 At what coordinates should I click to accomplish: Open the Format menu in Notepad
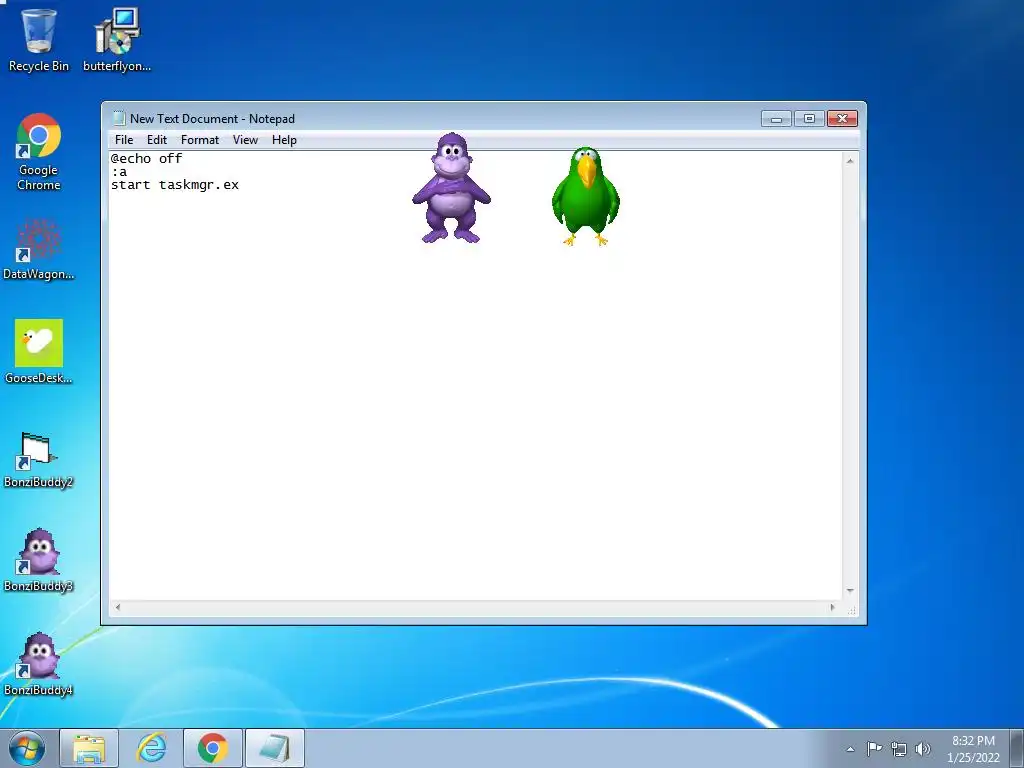[200, 140]
